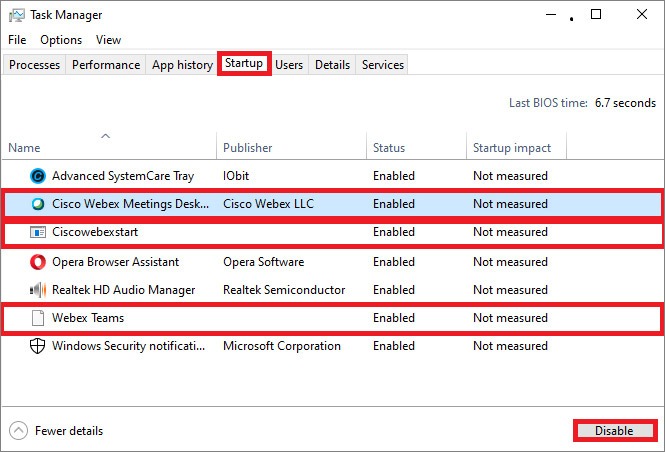Open the File menu
Viewport: 665px width, 452px height.
pyautogui.click(x=17, y=40)
